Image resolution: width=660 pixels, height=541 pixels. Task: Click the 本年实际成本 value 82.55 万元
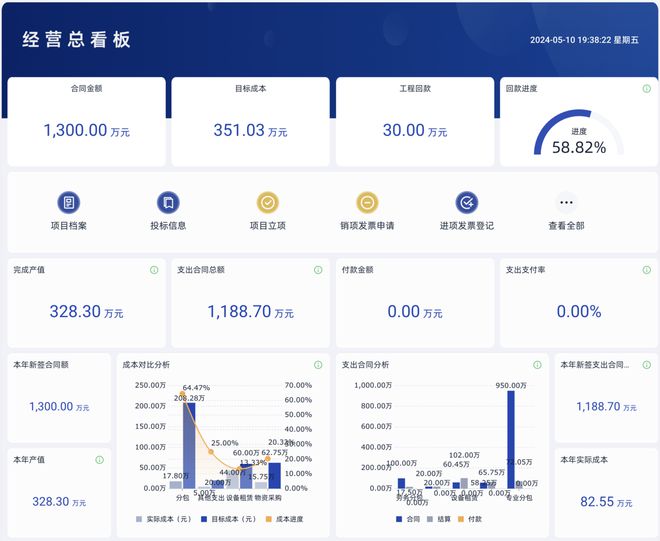tap(606, 502)
